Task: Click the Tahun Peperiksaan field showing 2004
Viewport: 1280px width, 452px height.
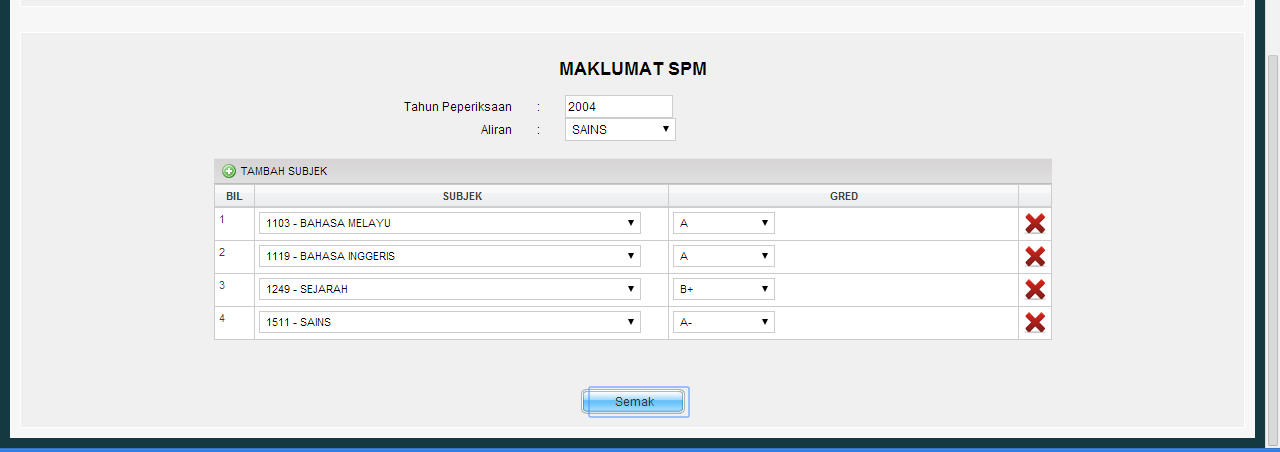Action: click(619, 106)
